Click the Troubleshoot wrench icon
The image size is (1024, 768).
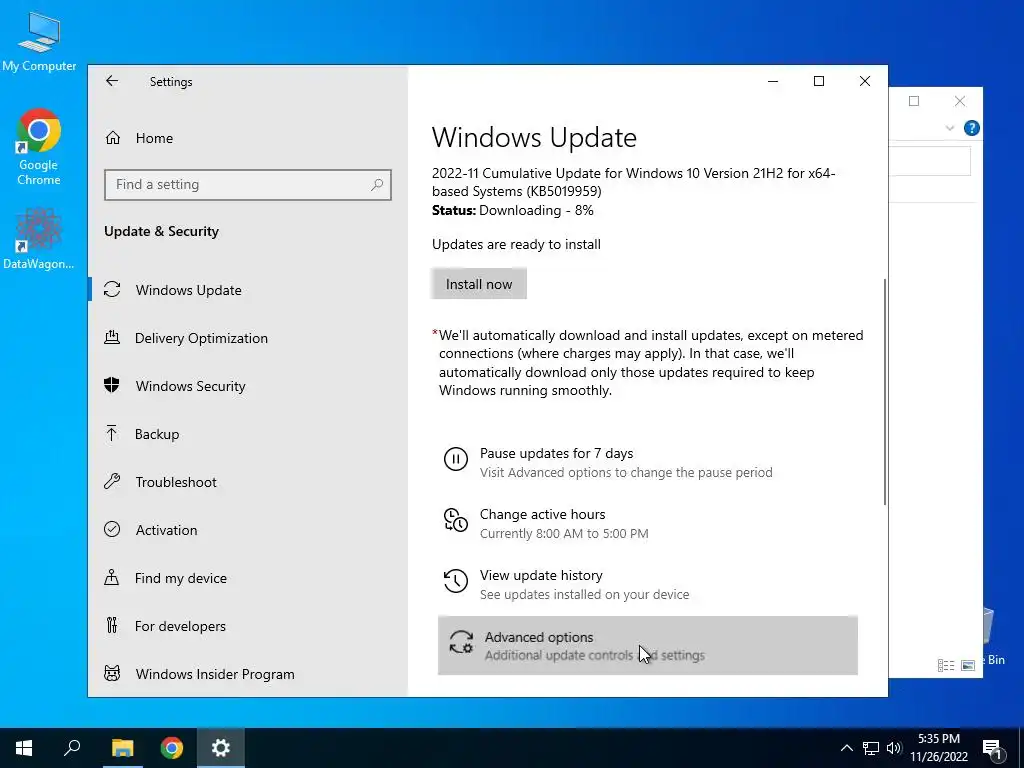112,482
